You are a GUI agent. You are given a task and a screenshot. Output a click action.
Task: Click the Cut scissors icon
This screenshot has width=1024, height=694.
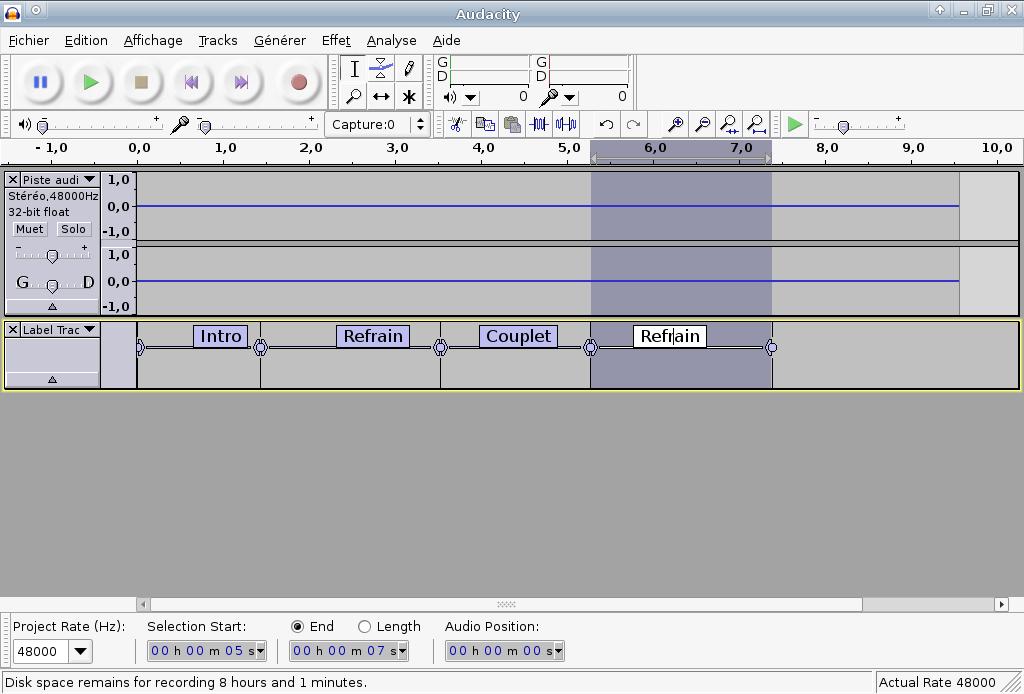point(457,125)
